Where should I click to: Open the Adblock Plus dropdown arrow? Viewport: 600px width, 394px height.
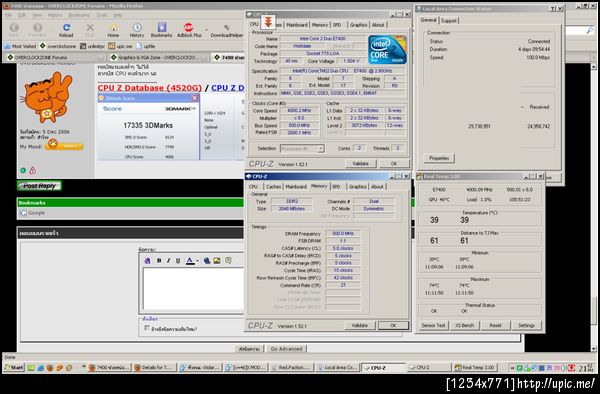(206, 29)
